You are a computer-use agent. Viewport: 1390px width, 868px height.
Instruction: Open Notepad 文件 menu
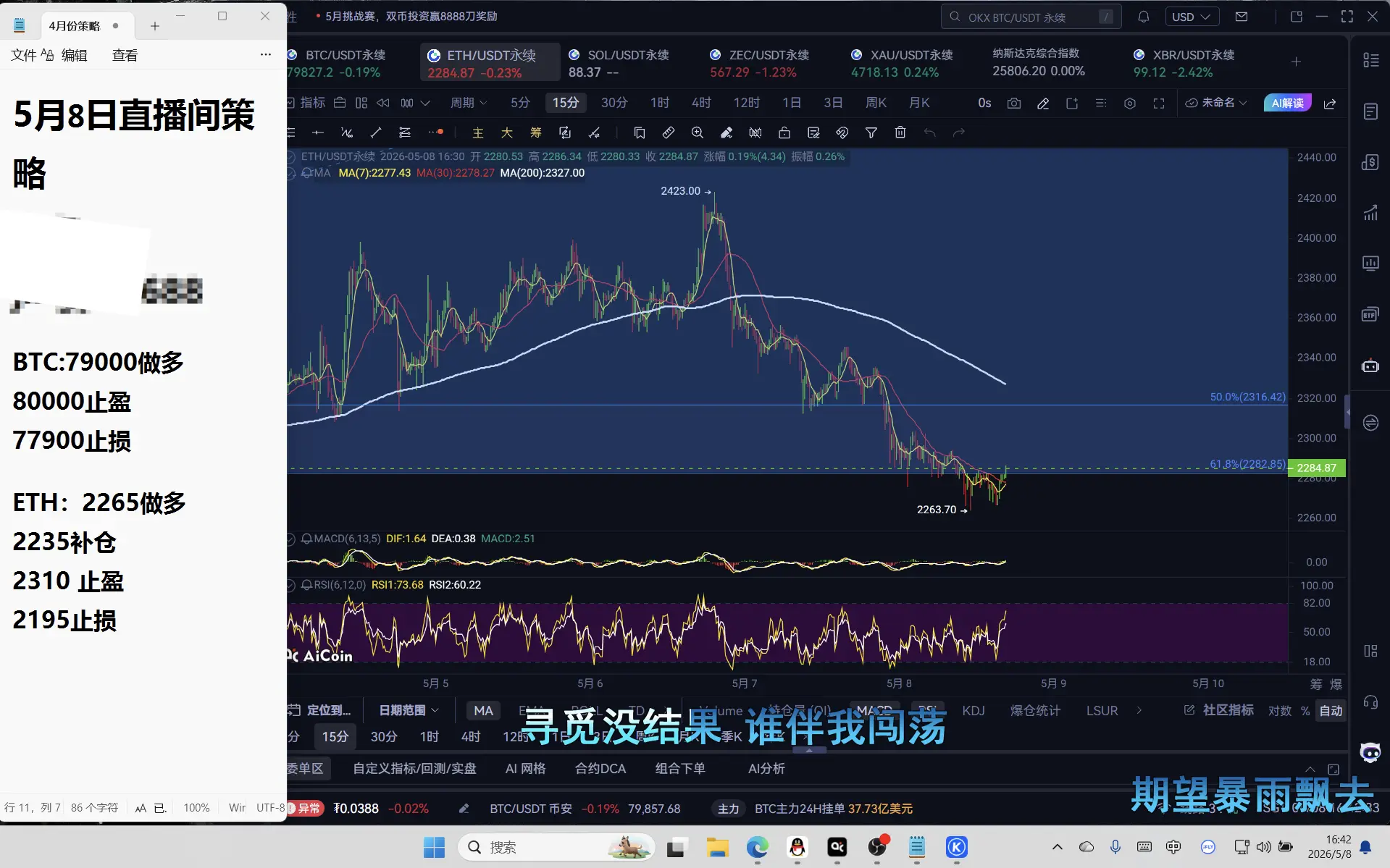pos(23,55)
